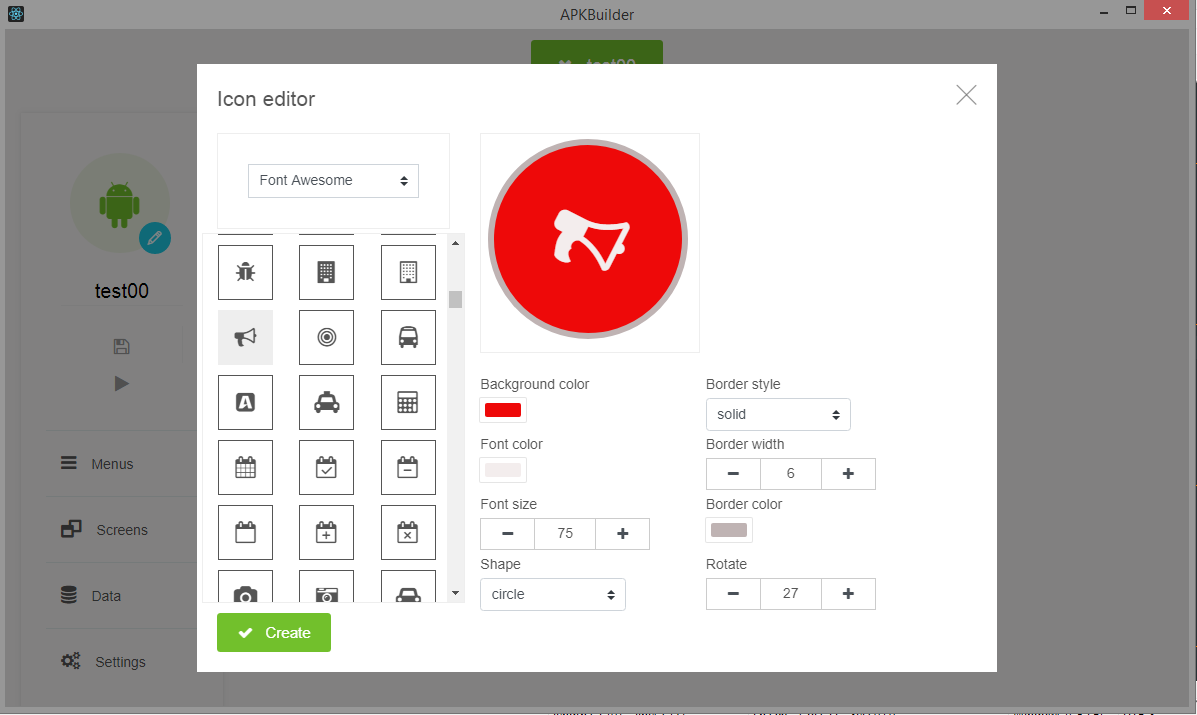1197x715 pixels.
Task: Open the Shape dropdown set to circle
Action: (x=552, y=594)
